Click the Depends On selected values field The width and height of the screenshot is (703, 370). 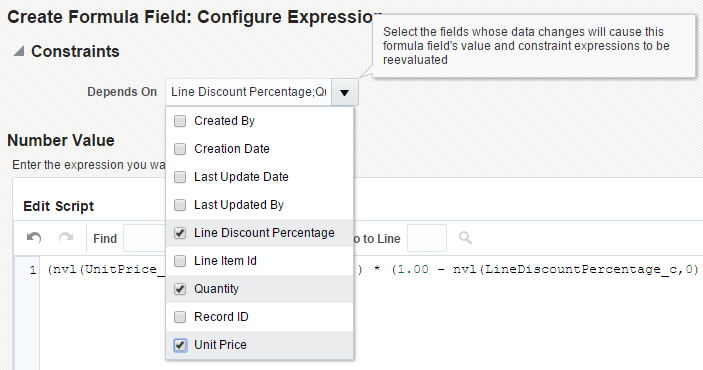coord(248,92)
